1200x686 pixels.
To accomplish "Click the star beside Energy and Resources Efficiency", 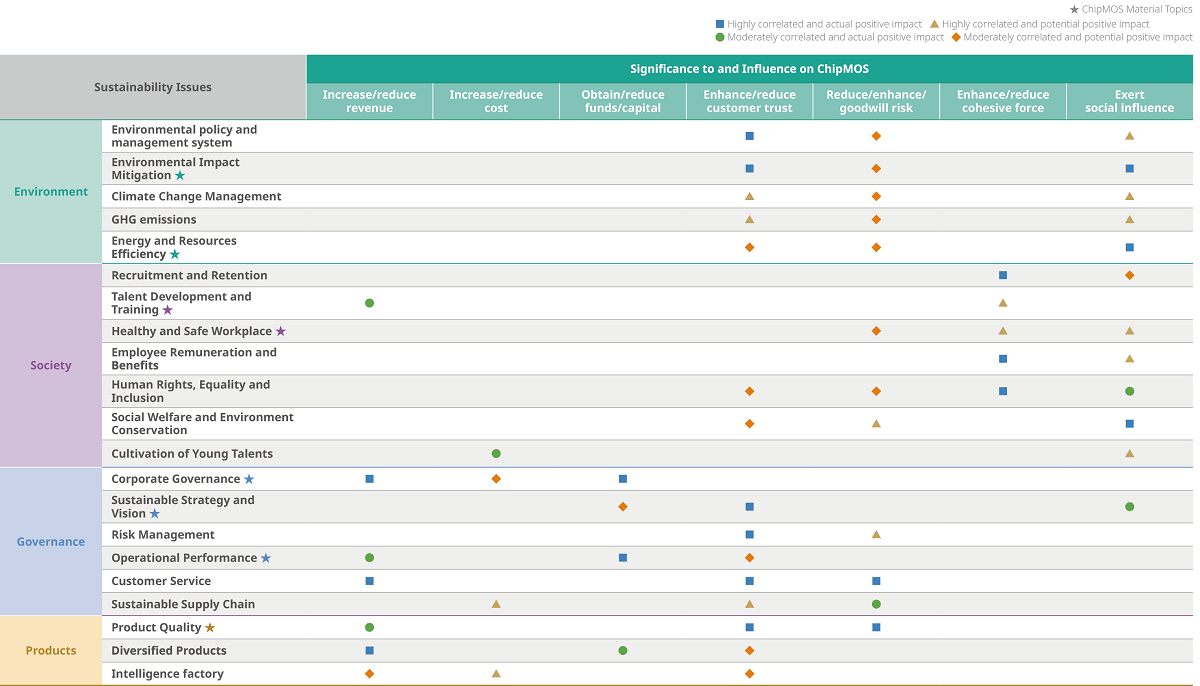I will pyautogui.click(x=175, y=254).
